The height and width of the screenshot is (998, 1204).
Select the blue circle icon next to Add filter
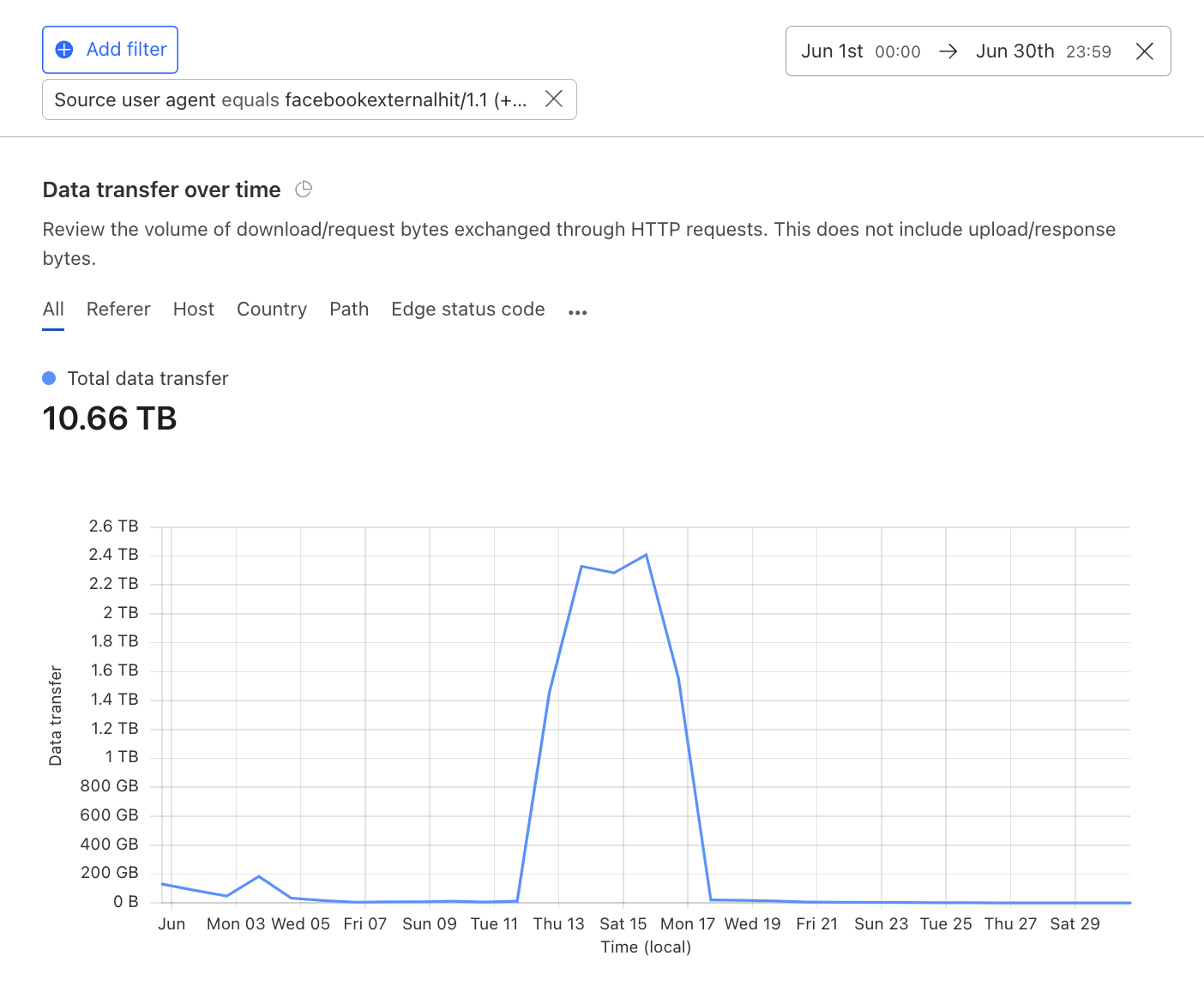[x=63, y=49]
